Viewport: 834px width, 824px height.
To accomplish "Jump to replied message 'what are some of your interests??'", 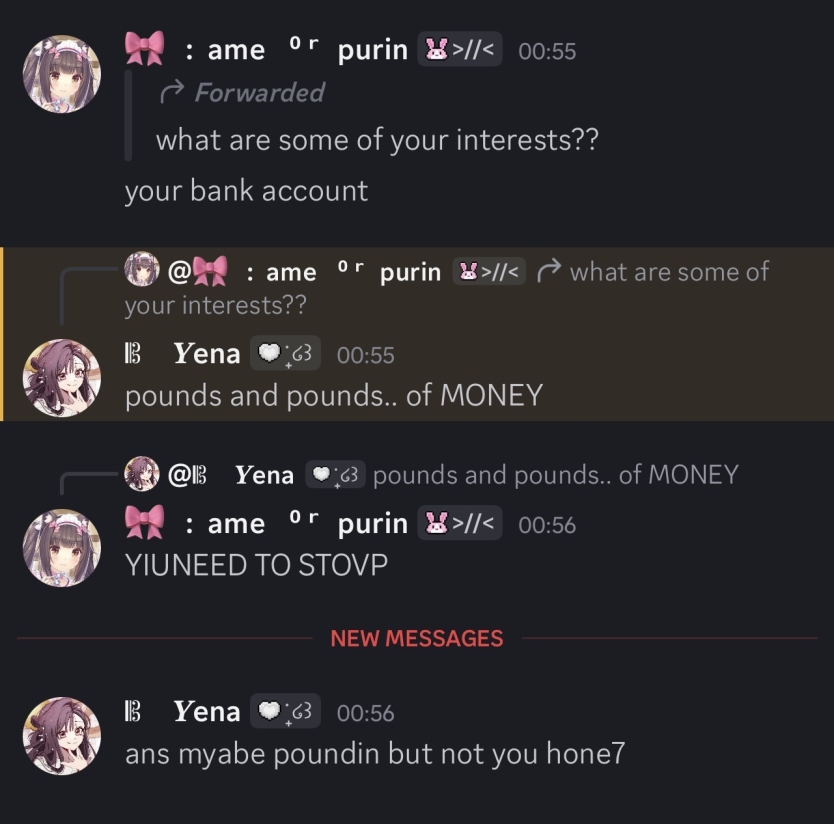I will (x=447, y=288).
